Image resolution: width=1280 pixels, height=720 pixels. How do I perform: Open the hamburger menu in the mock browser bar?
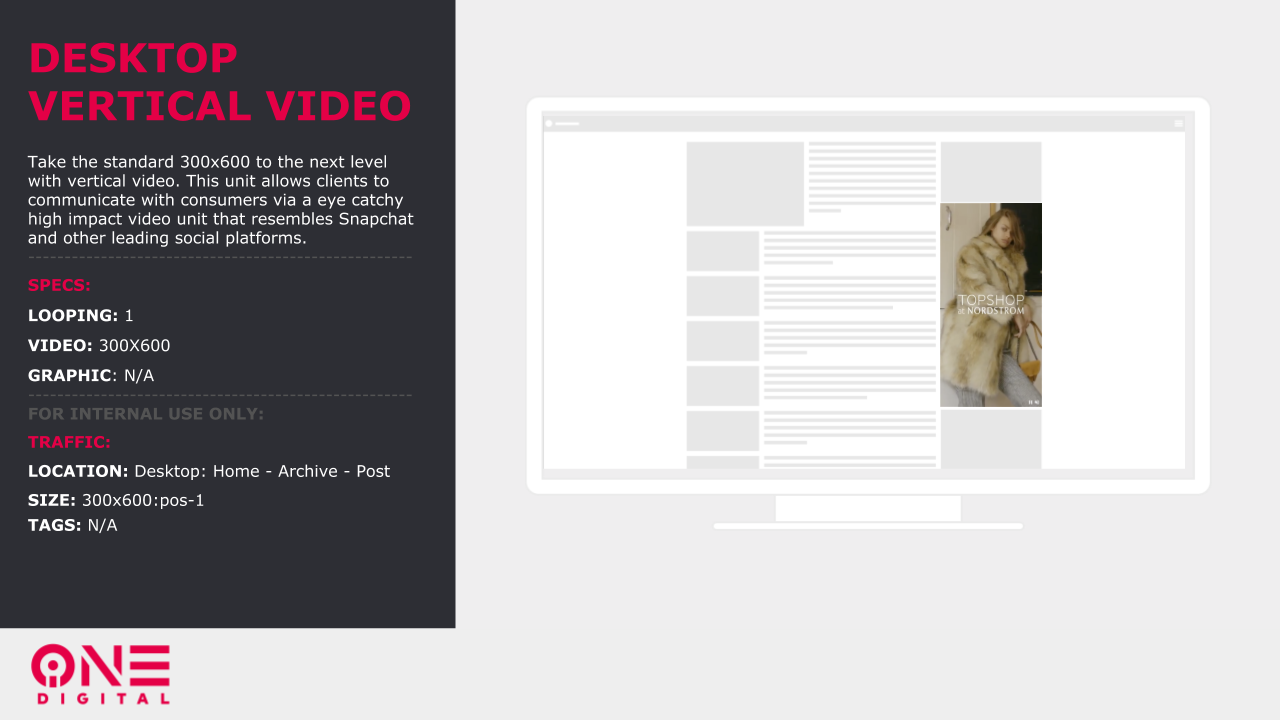pyautogui.click(x=1178, y=123)
